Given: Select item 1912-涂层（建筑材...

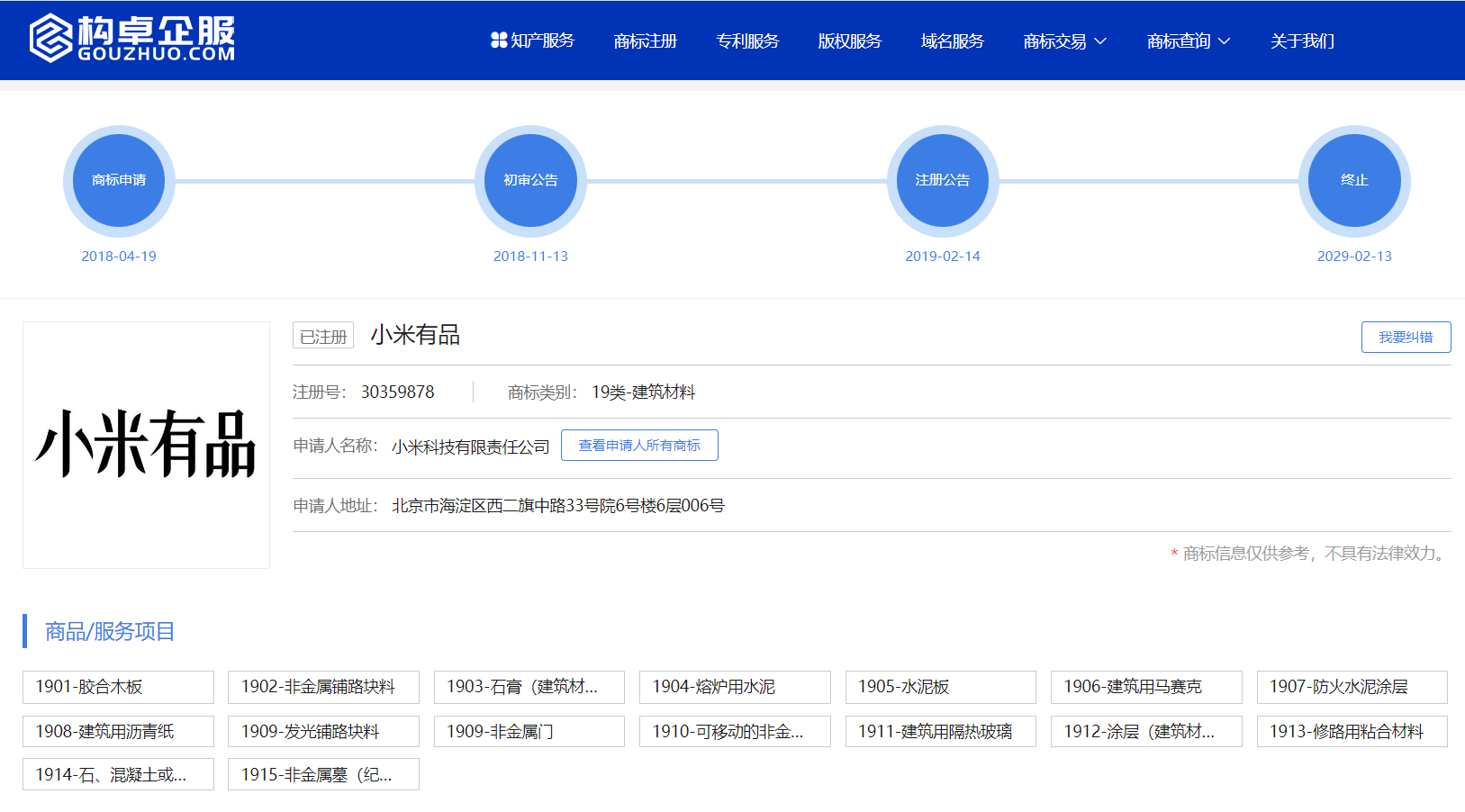Looking at the screenshot, I should [x=1146, y=731].
